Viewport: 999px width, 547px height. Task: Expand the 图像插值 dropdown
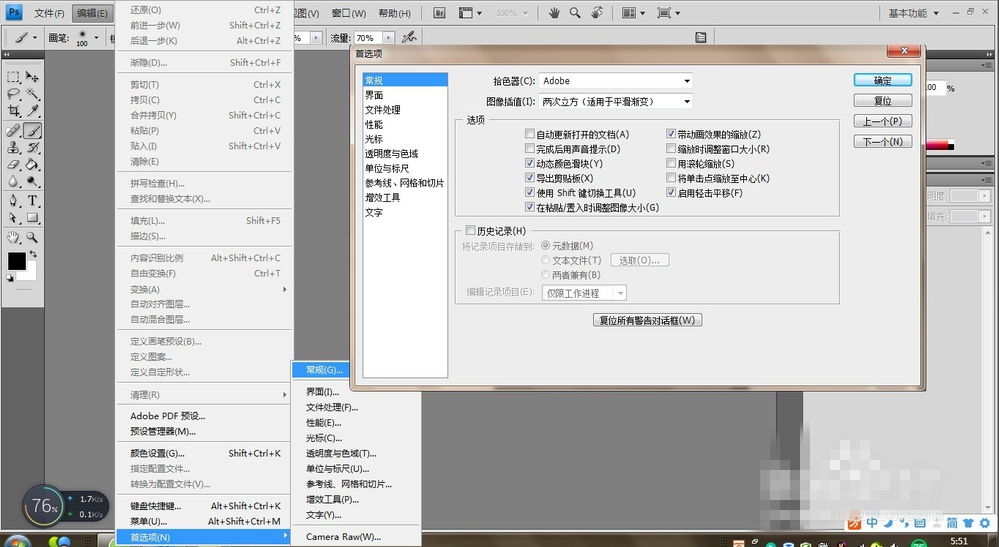[x=615, y=101]
